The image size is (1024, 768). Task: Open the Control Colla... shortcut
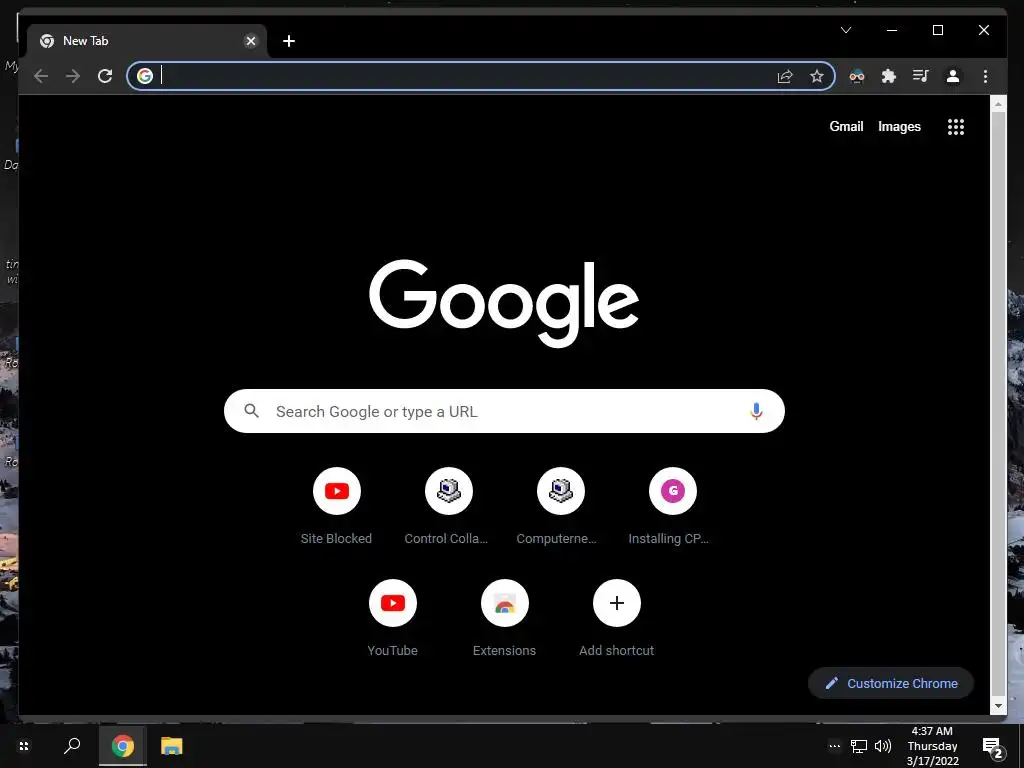[448, 506]
